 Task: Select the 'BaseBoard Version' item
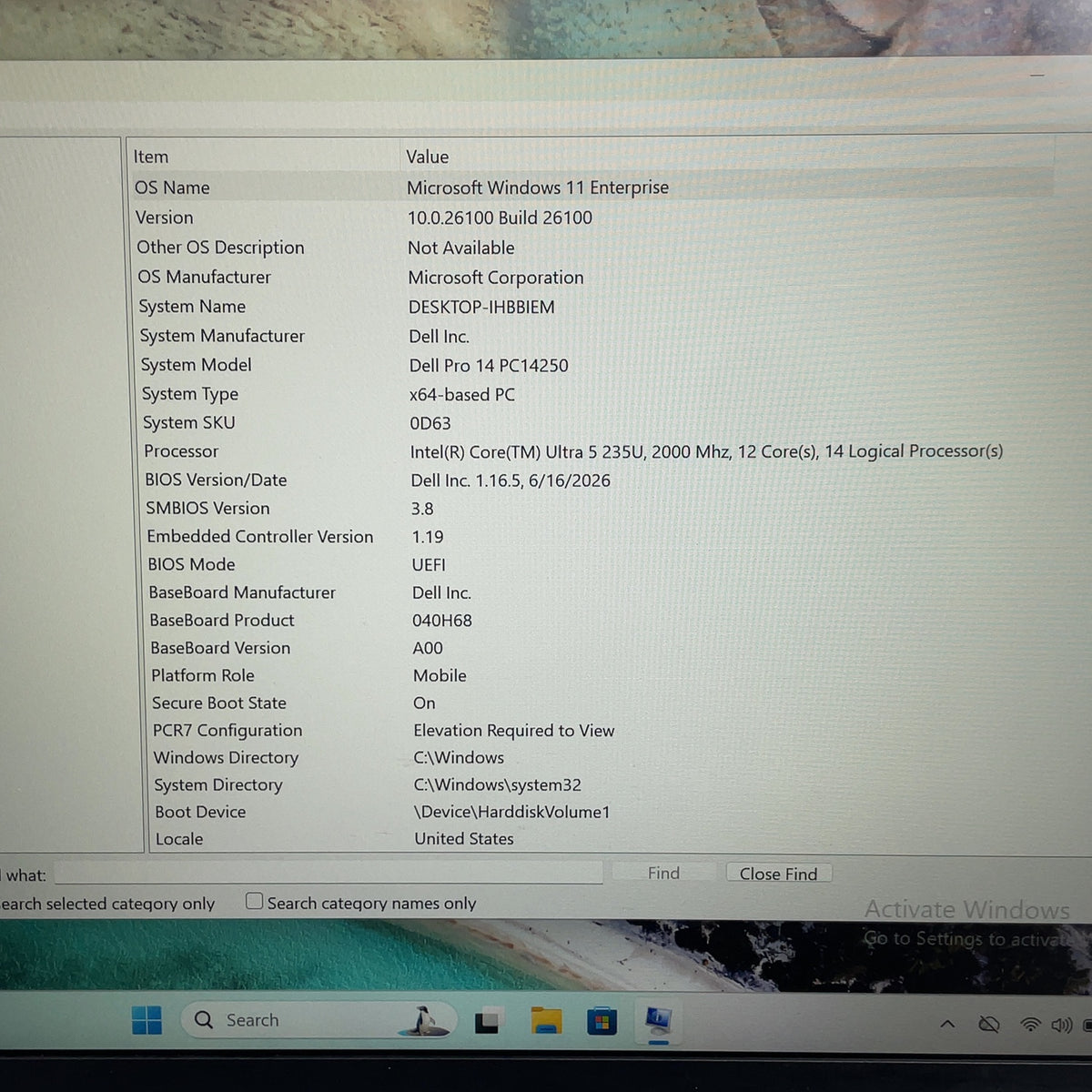tap(220, 648)
